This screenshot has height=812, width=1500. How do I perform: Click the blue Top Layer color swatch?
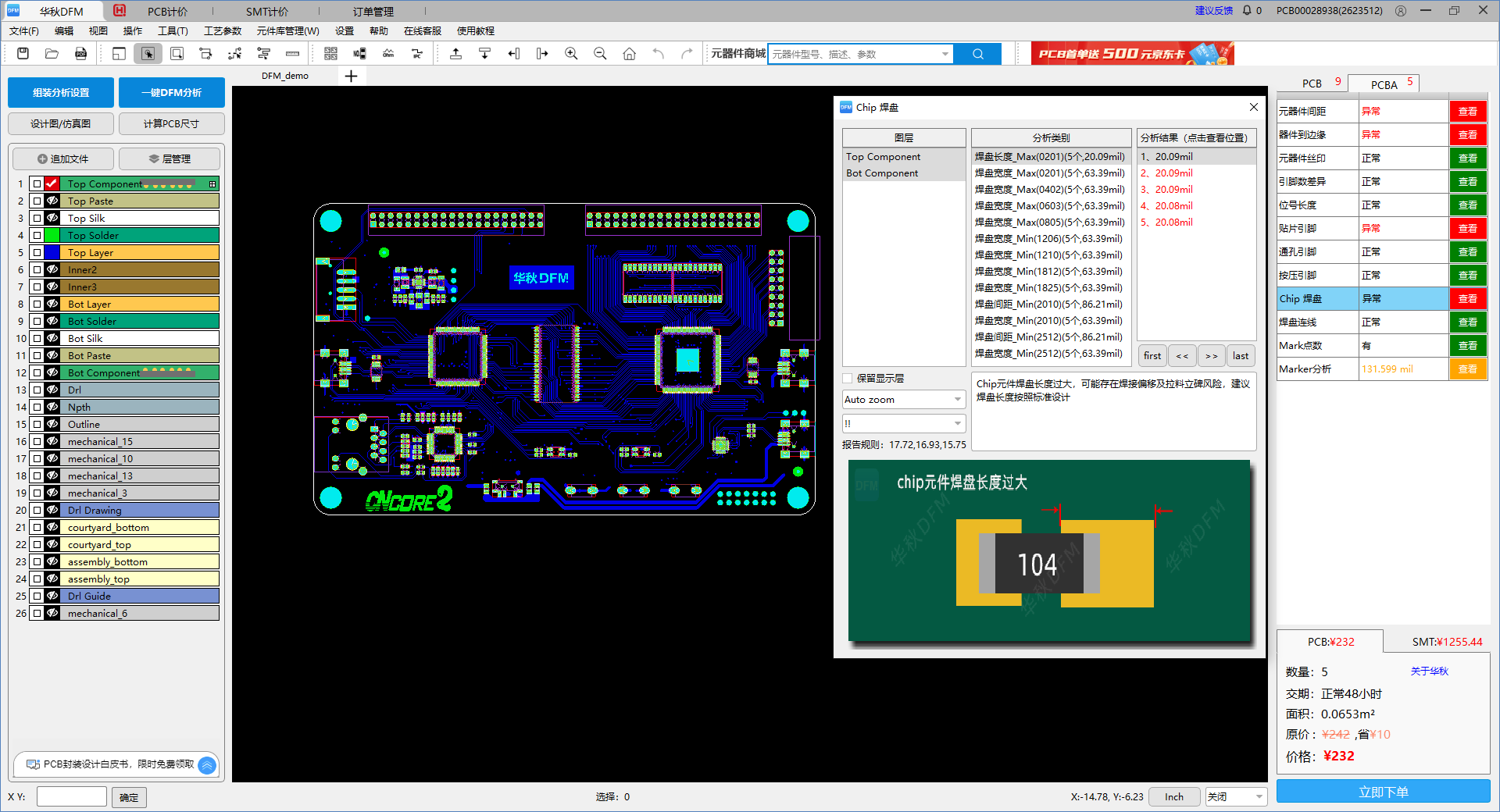click(x=52, y=253)
